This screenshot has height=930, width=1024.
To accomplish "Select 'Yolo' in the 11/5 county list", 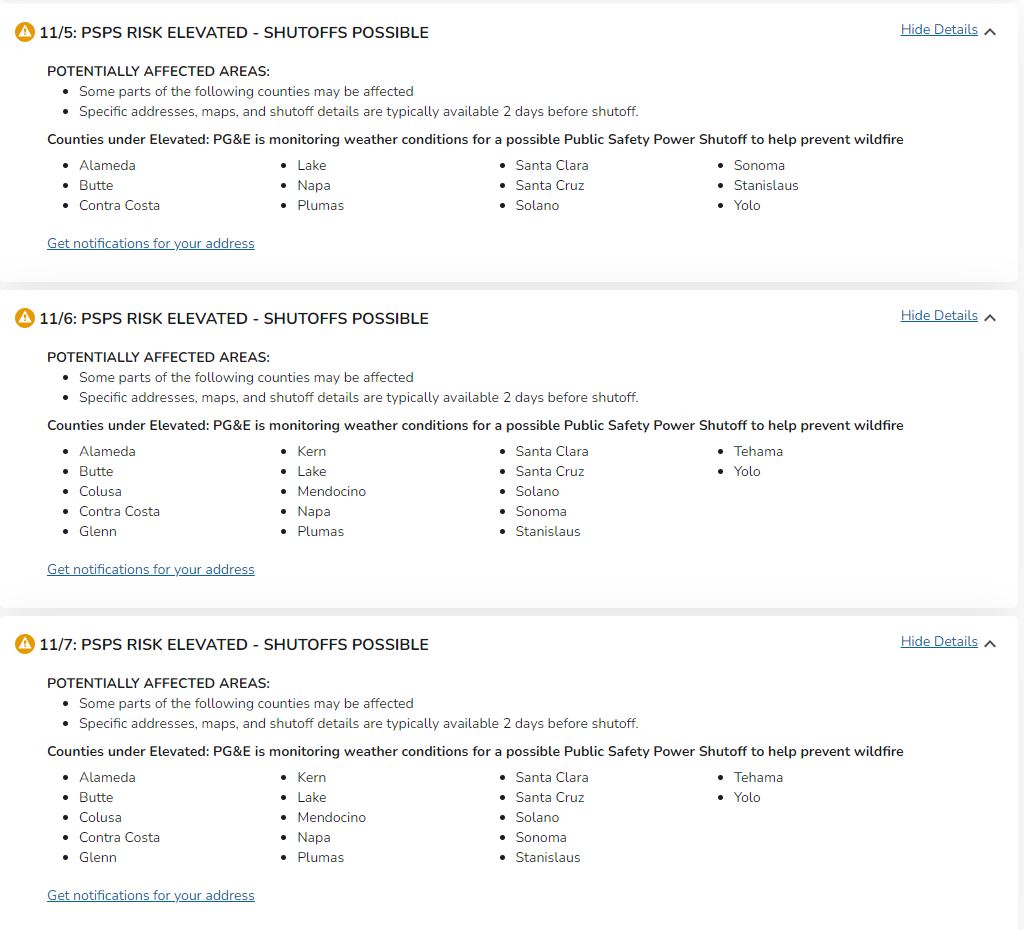I will [x=746, y=205].
